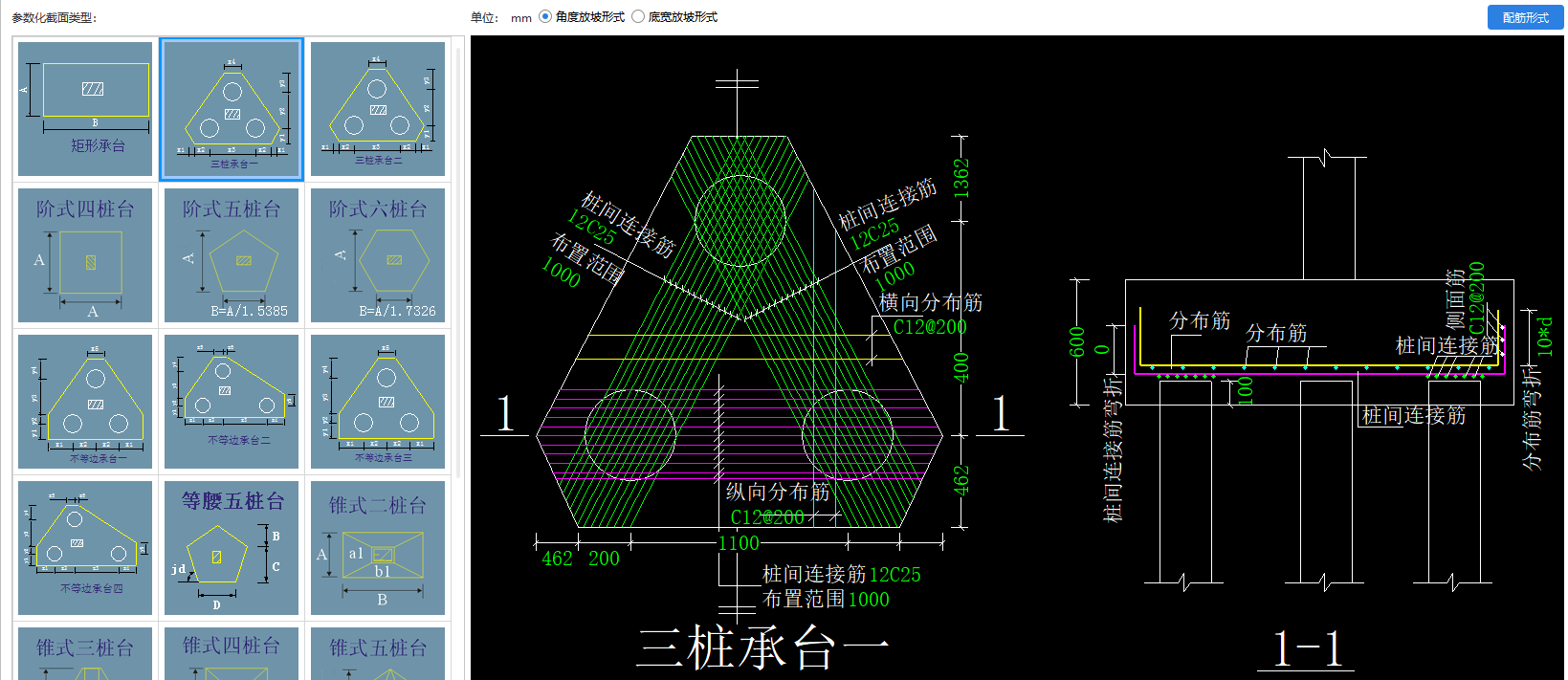Select the 不等边承台三 thumbnail
Image resolution: width=1568 pixels, height=680 pixels.
tap(378, 402)
